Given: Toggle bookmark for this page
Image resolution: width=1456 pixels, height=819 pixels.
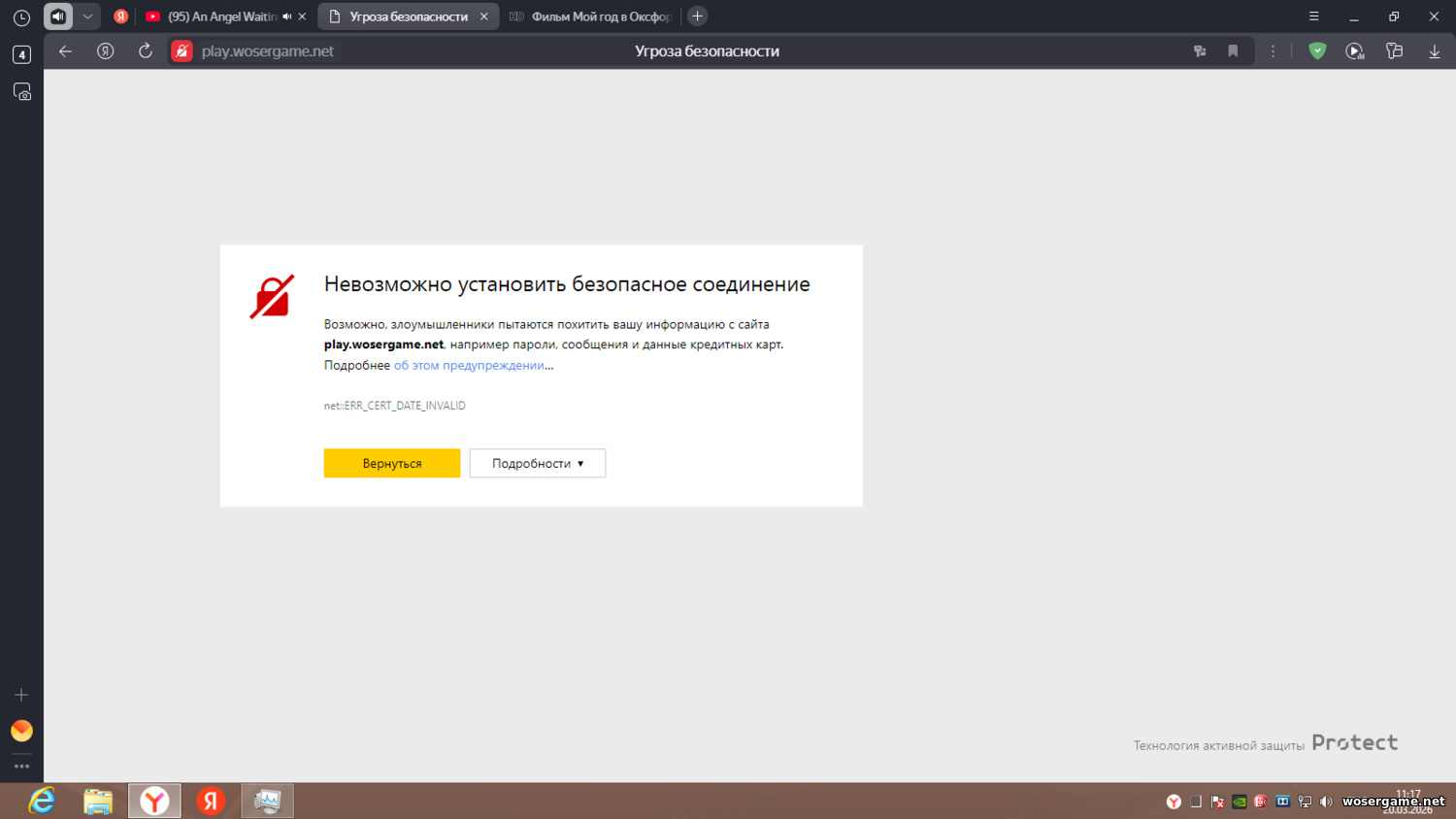Looking at the screenshot, I should pyautogui.click(x=1233, y=51).
